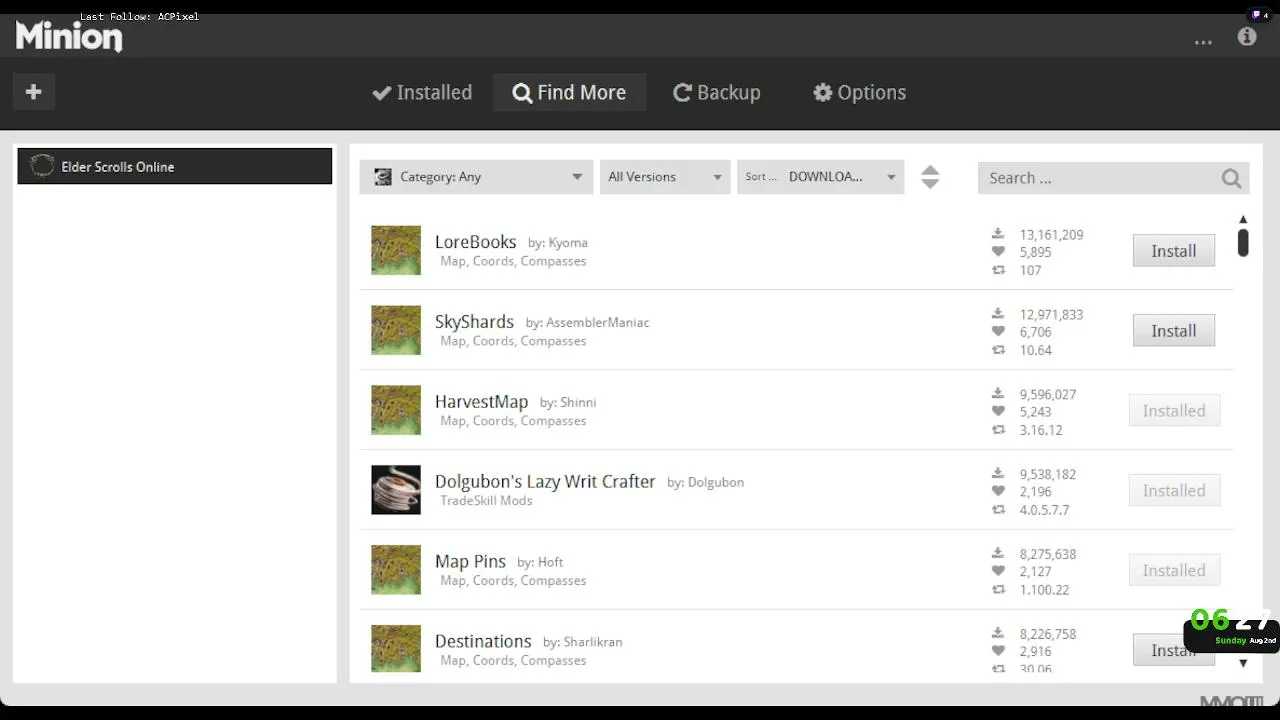1280x720 pixels.
Task: Click the Dolgubon's Lazy Writ Crafter download icon
Action: click(x=998, y=474)
